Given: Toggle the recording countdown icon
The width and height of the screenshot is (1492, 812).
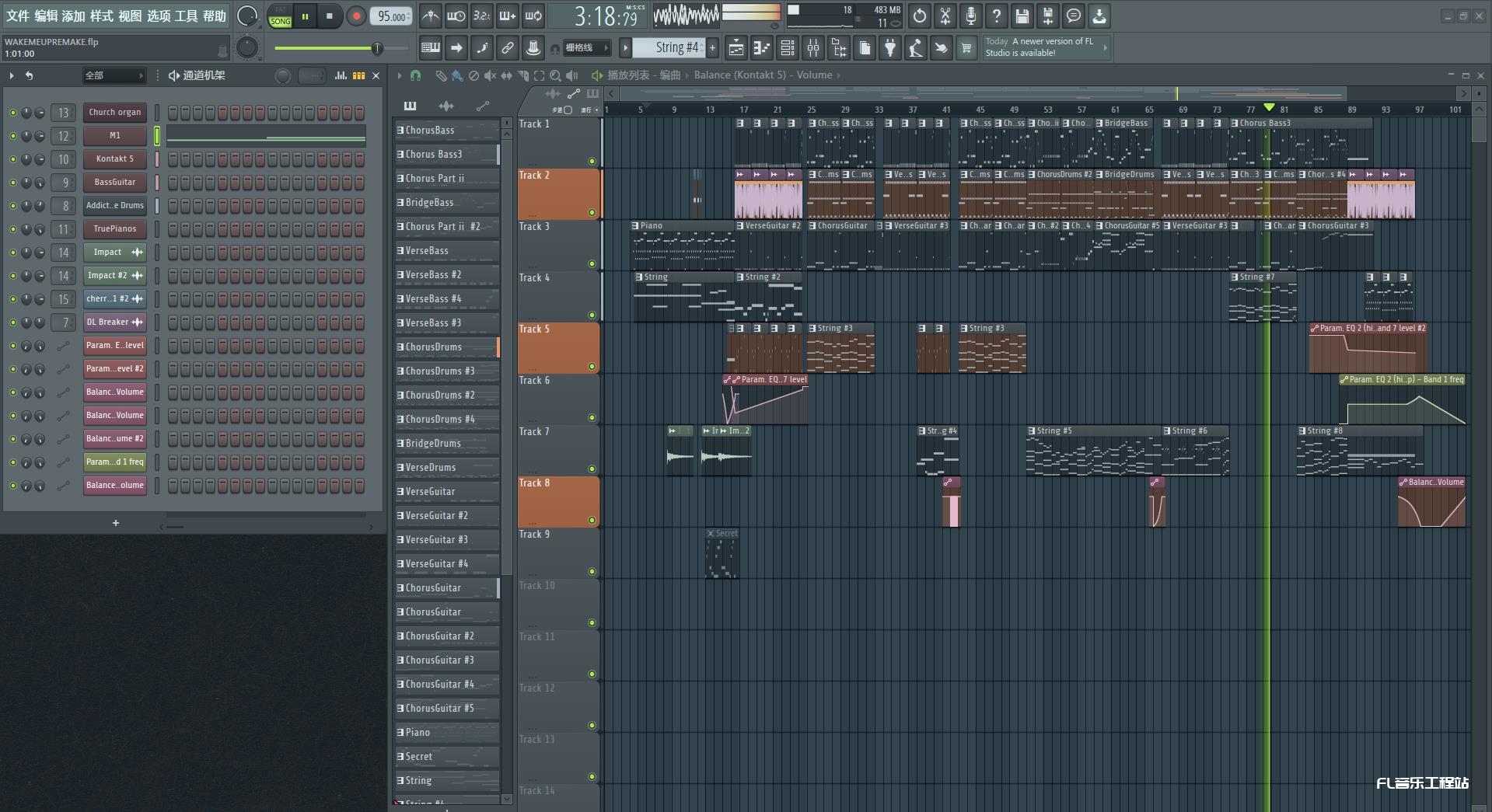Looking at the screenshot, I should pos(482,16).
